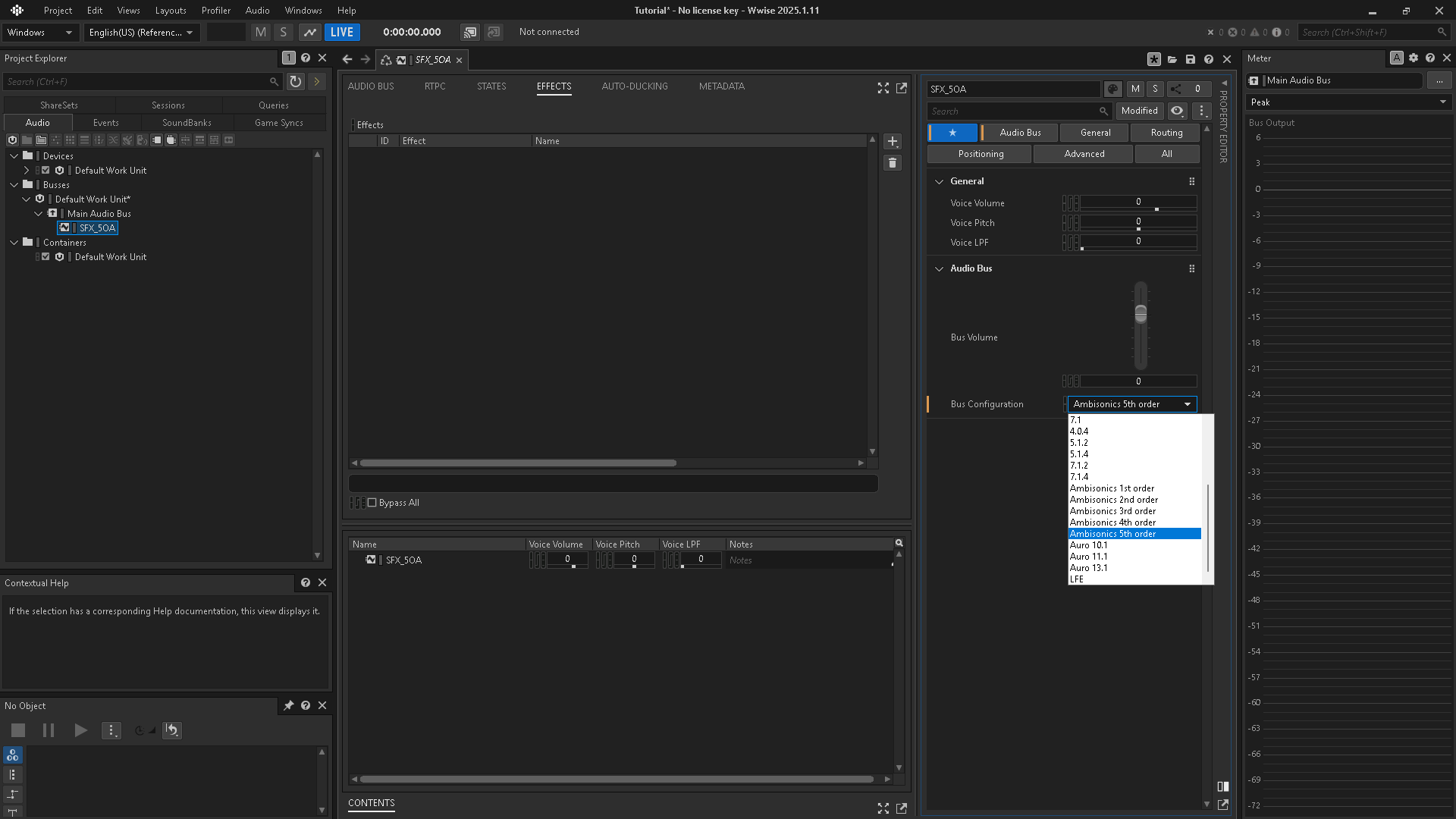Open the Peak meter type dropdown
Screen dimensions: 1456x819
1349,102
